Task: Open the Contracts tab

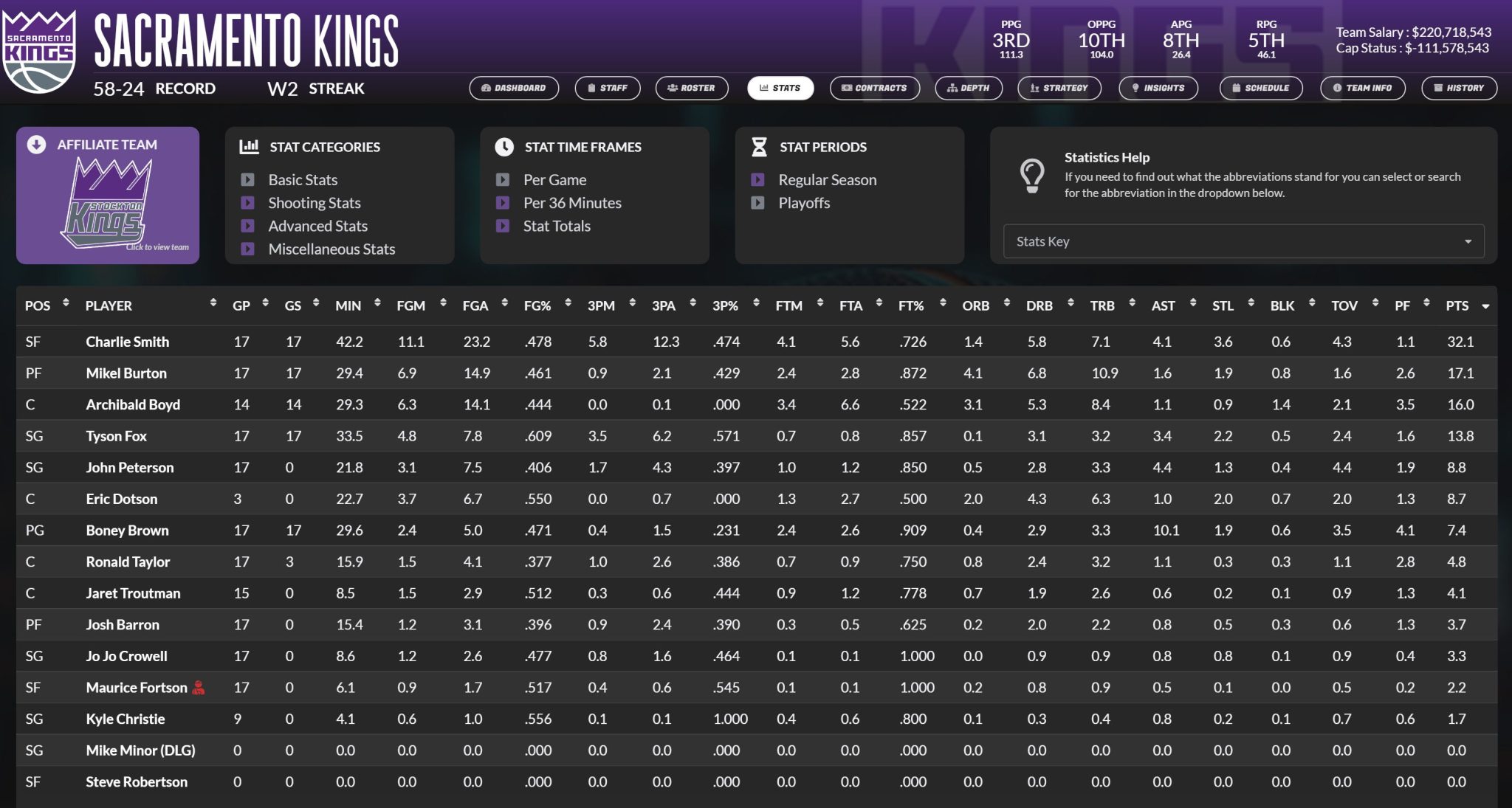Action: point(874,88)
